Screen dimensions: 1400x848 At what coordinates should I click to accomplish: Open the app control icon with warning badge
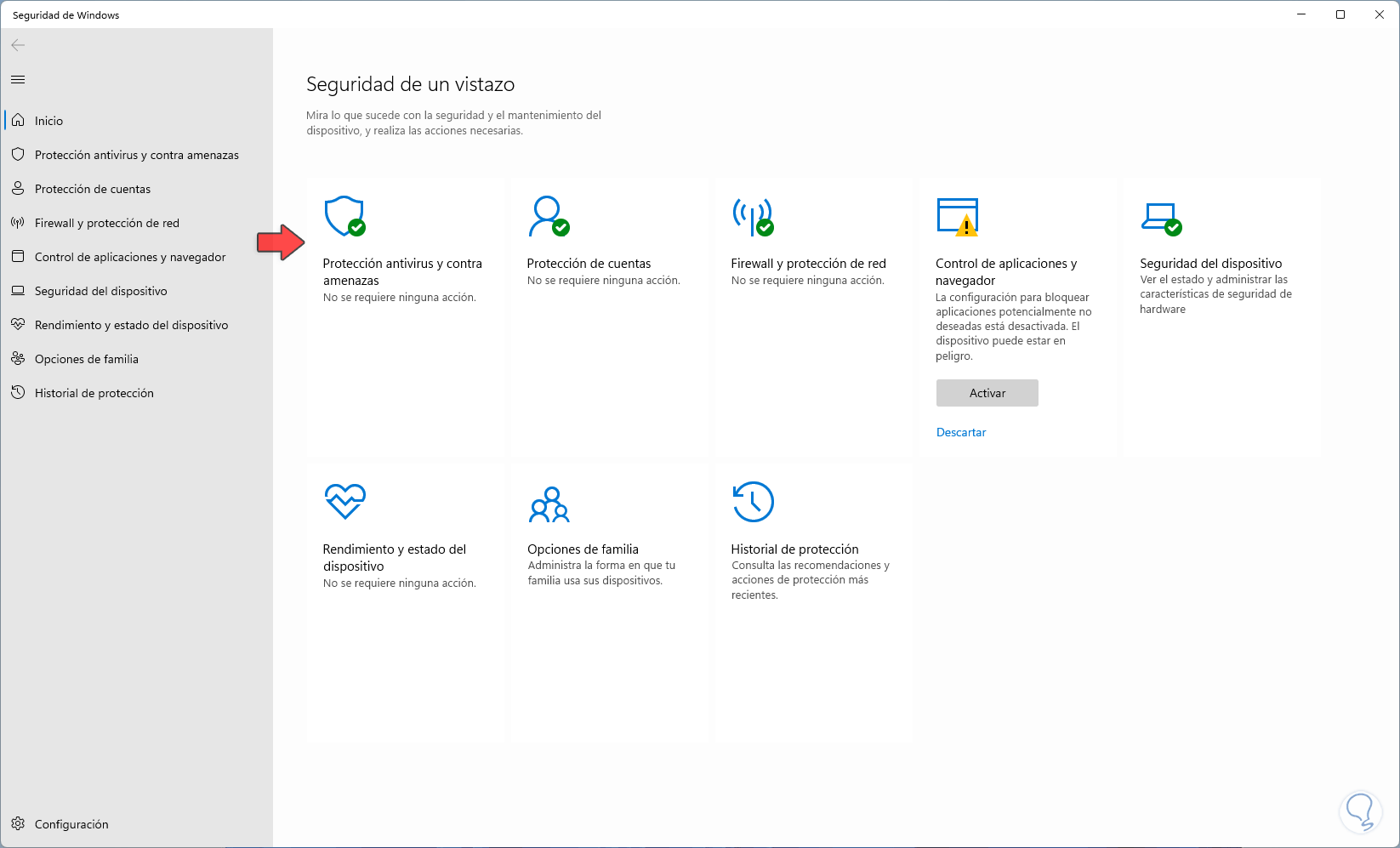coord(958,216)
